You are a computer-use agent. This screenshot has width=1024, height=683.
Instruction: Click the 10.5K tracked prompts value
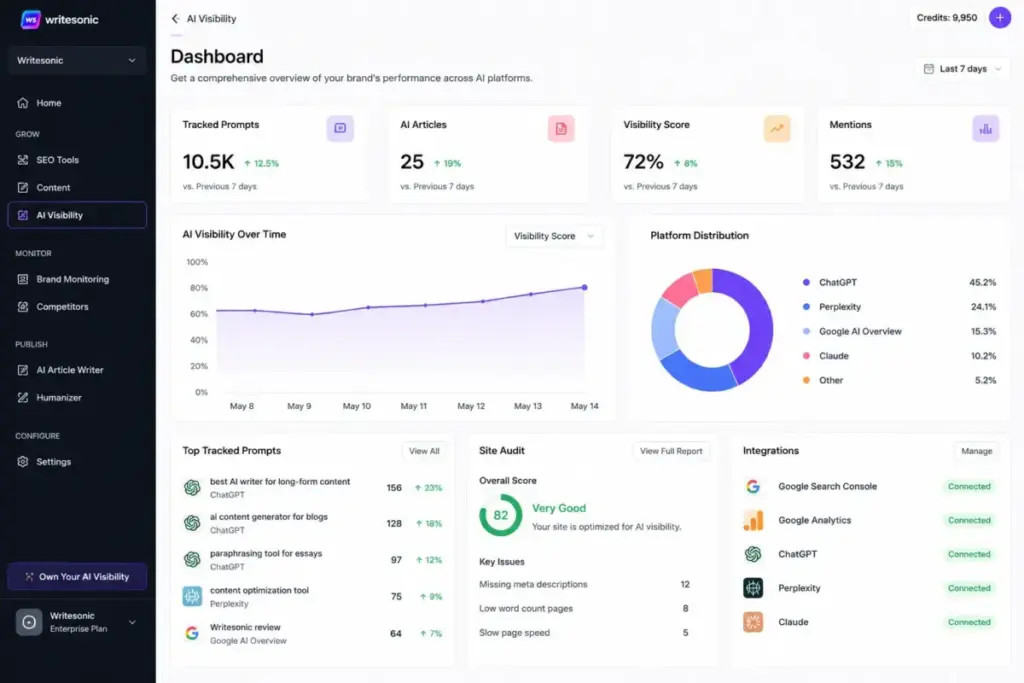(208, 161)
